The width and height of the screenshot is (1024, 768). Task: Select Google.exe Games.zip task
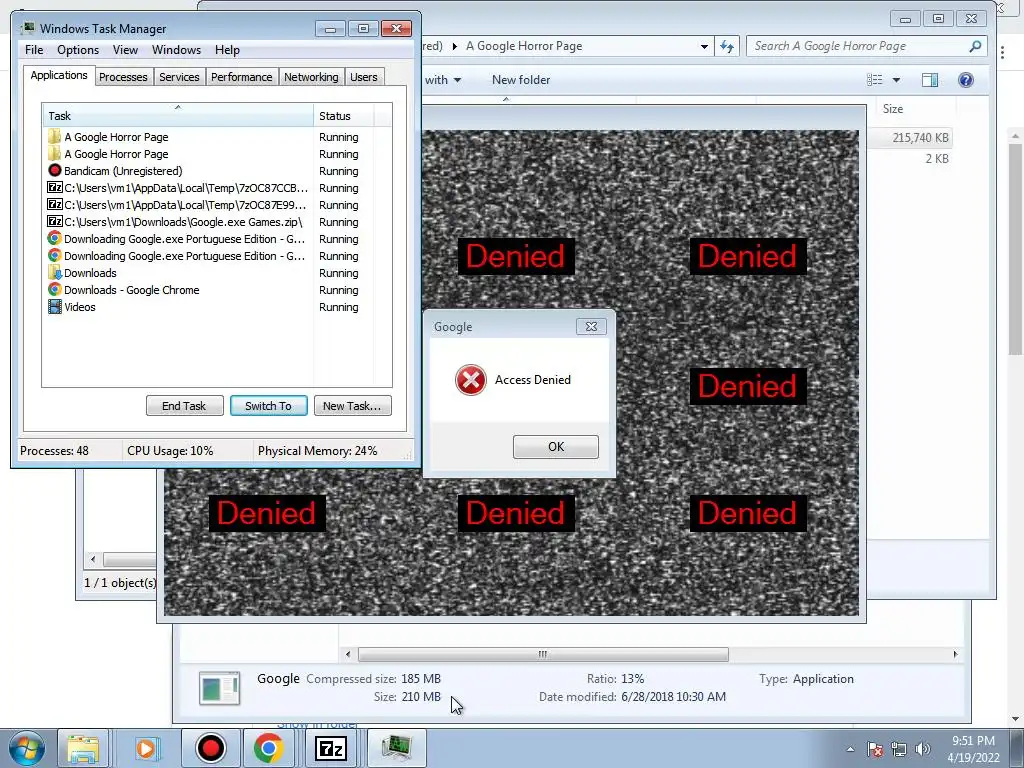217,222
